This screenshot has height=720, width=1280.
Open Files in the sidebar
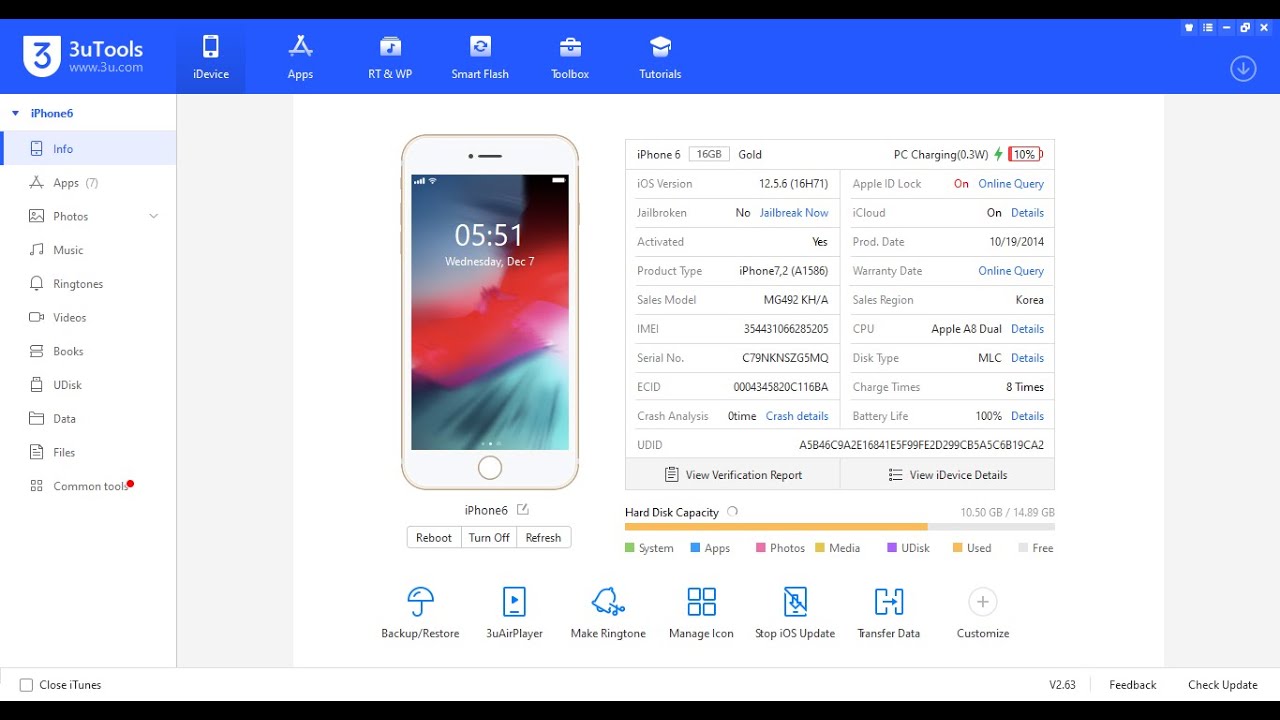(88, 452)
